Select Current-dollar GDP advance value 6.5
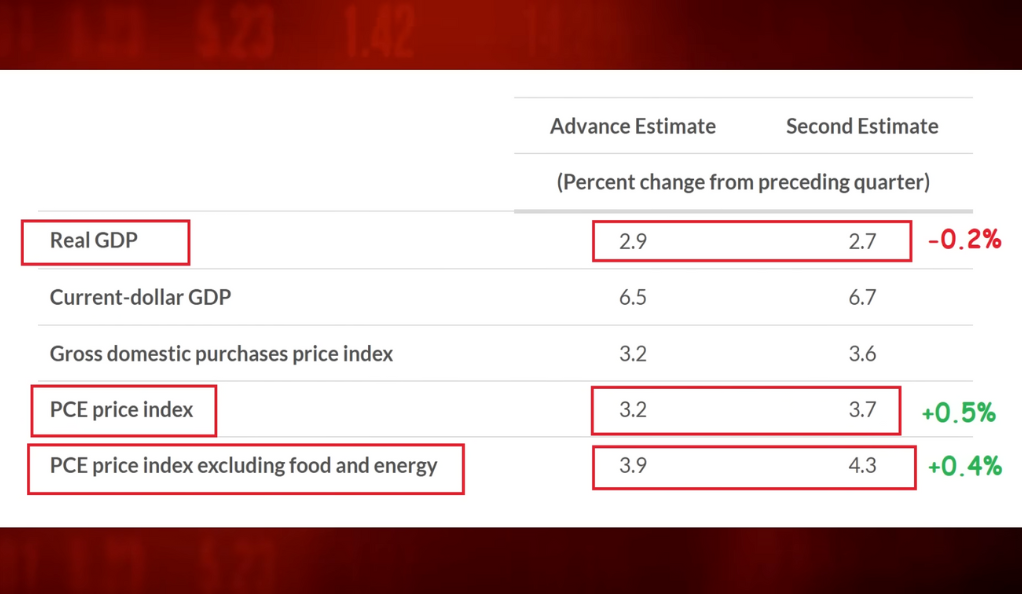This screenshot has height=594, width=1022. (632, 297)
